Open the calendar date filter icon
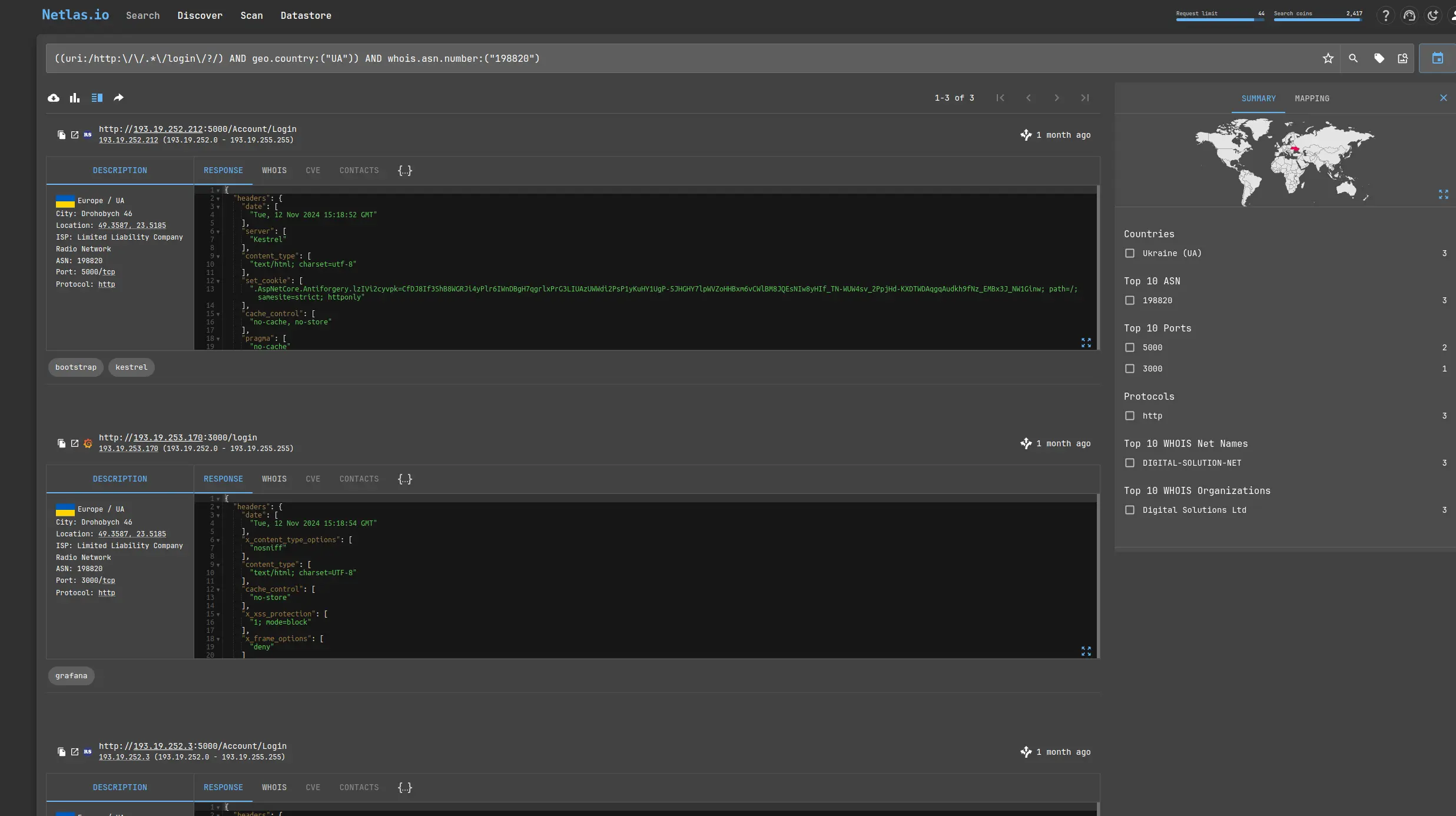The image size is (1456, 816). coord(1437,58)
